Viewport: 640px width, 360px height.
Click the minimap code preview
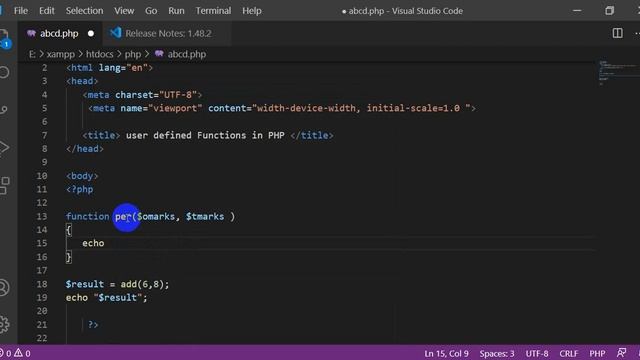[x=618, y=73]
